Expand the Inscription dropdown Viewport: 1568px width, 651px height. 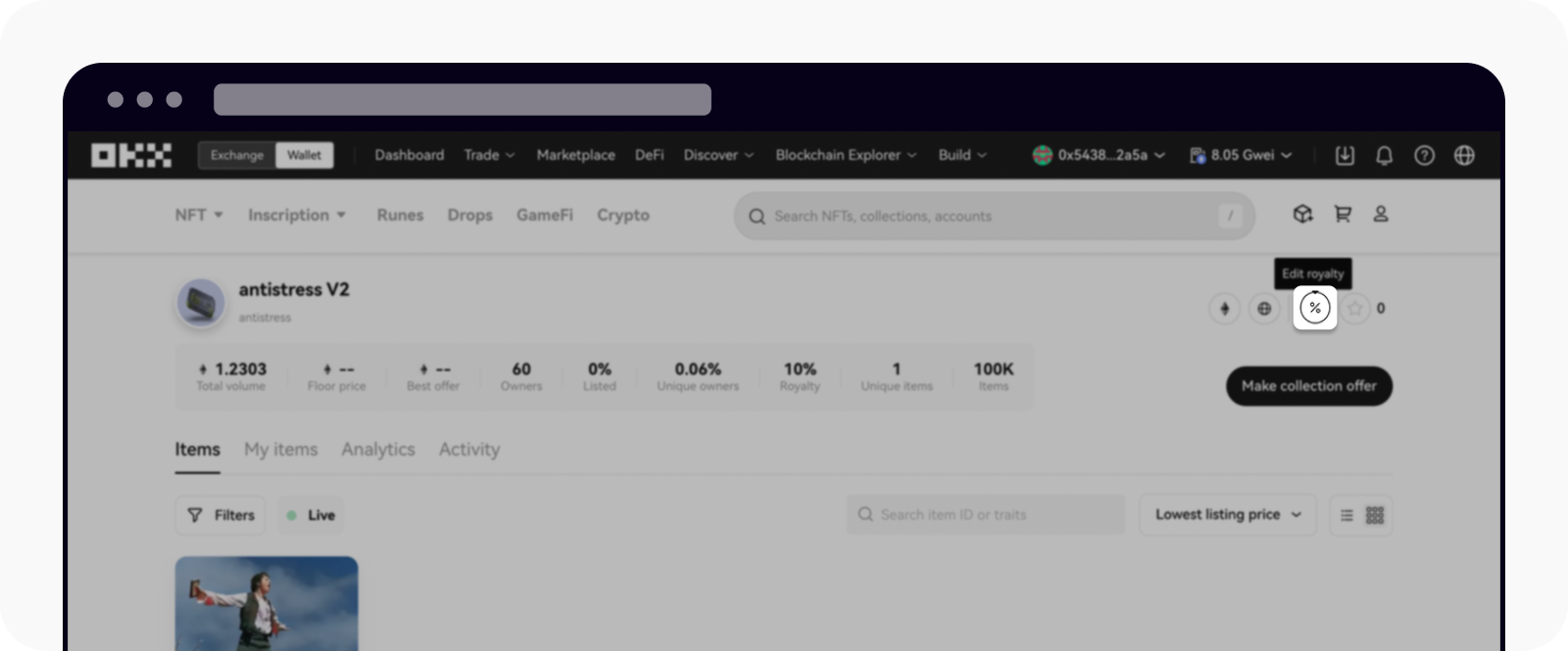[x=297, y=215]
